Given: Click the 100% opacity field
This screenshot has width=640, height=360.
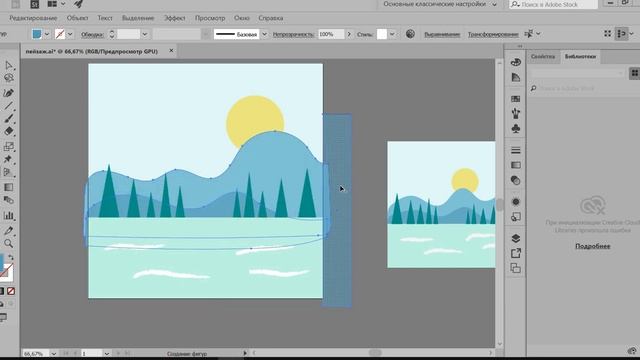Looking at the screenshot, I should 331,34.
